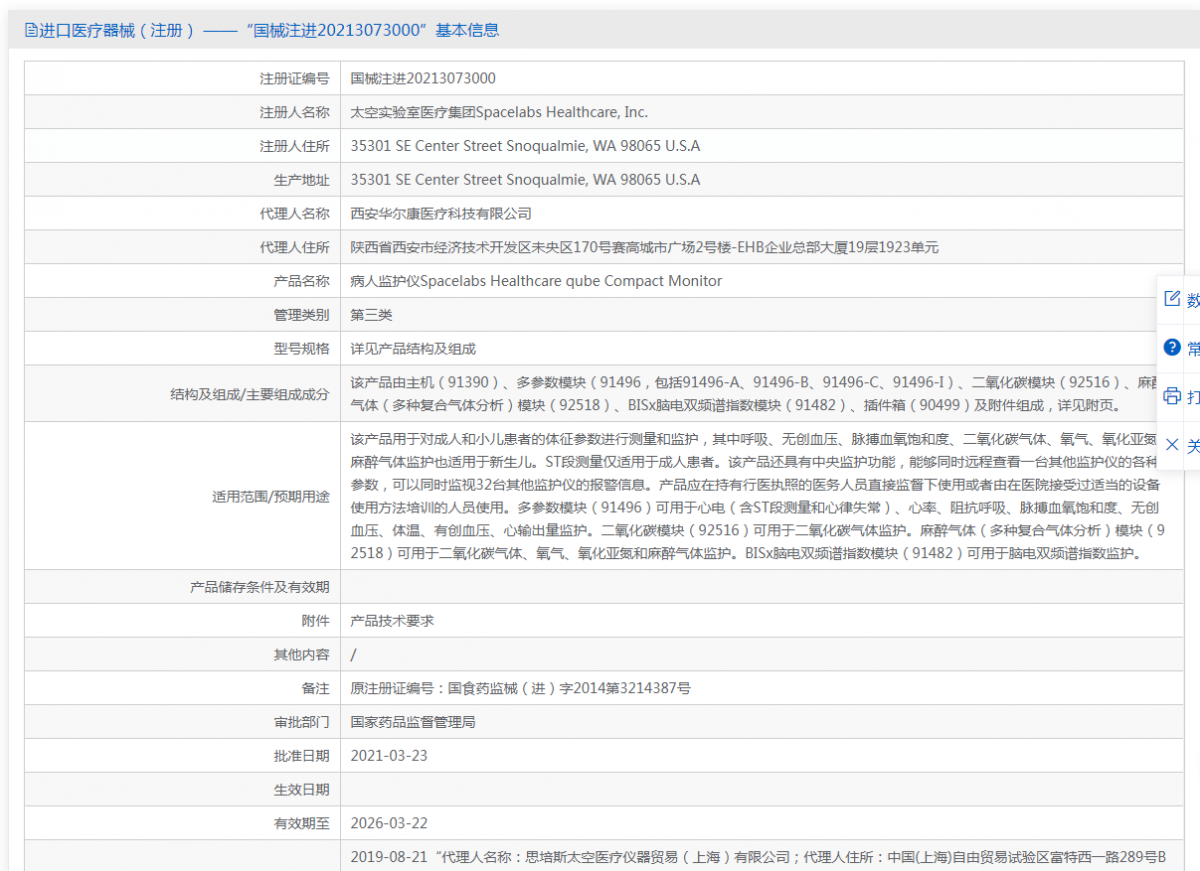Click the 管理类别 row label
The width and height of the screenshot is (1200, 871).
tap(301, 315)
